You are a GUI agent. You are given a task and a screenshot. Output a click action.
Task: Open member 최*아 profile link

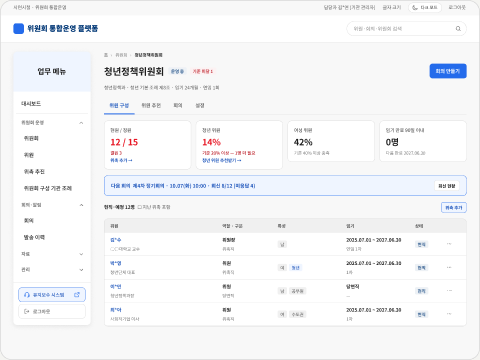pos(116,310)
